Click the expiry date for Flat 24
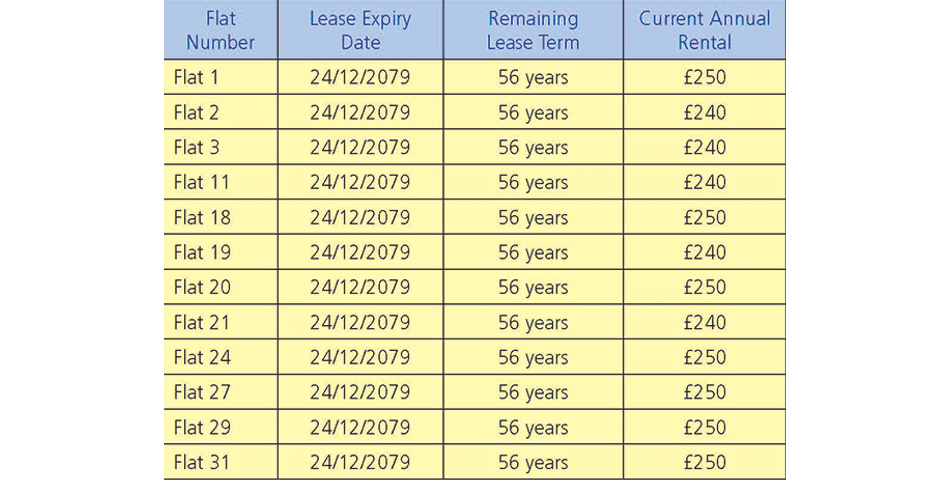Viewport: 950px width, 480px height. [360, 357]
